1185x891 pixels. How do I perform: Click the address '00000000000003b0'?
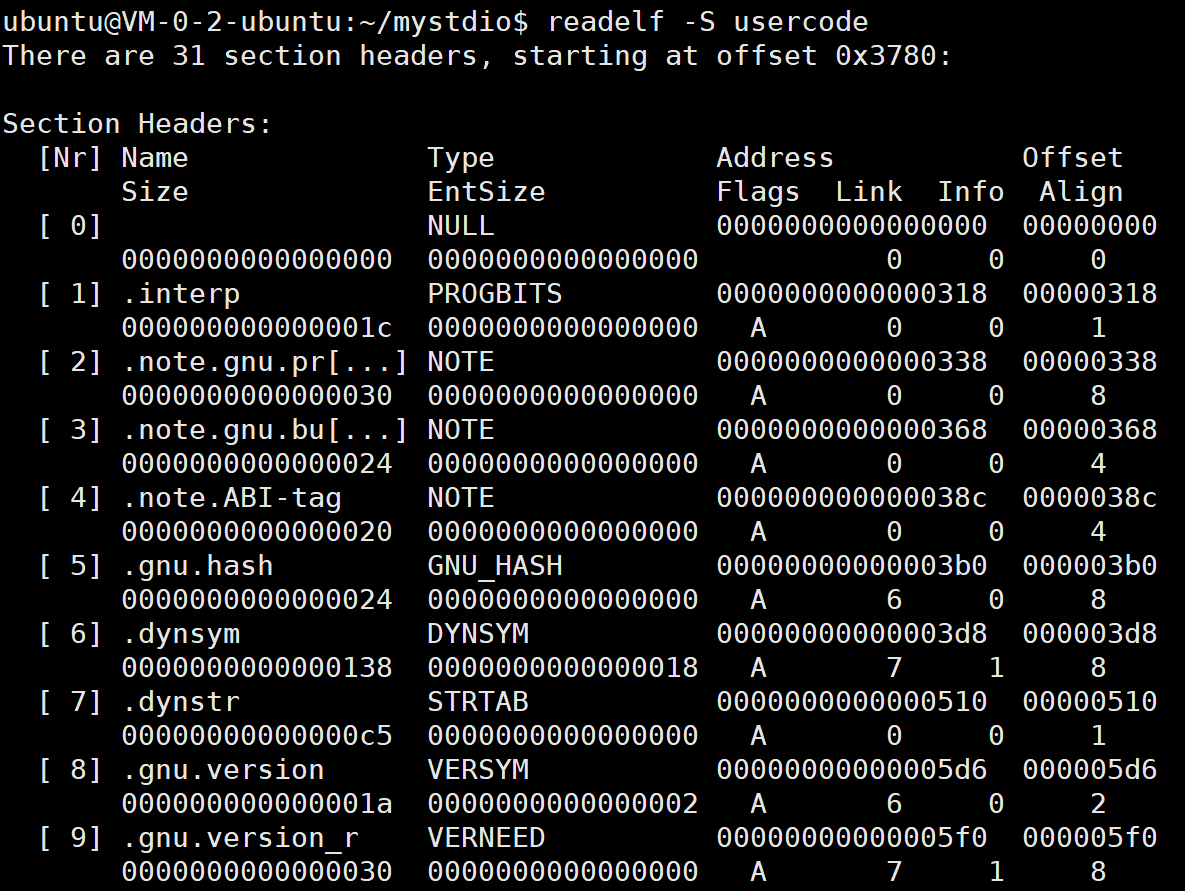click(x=851, y=565)
